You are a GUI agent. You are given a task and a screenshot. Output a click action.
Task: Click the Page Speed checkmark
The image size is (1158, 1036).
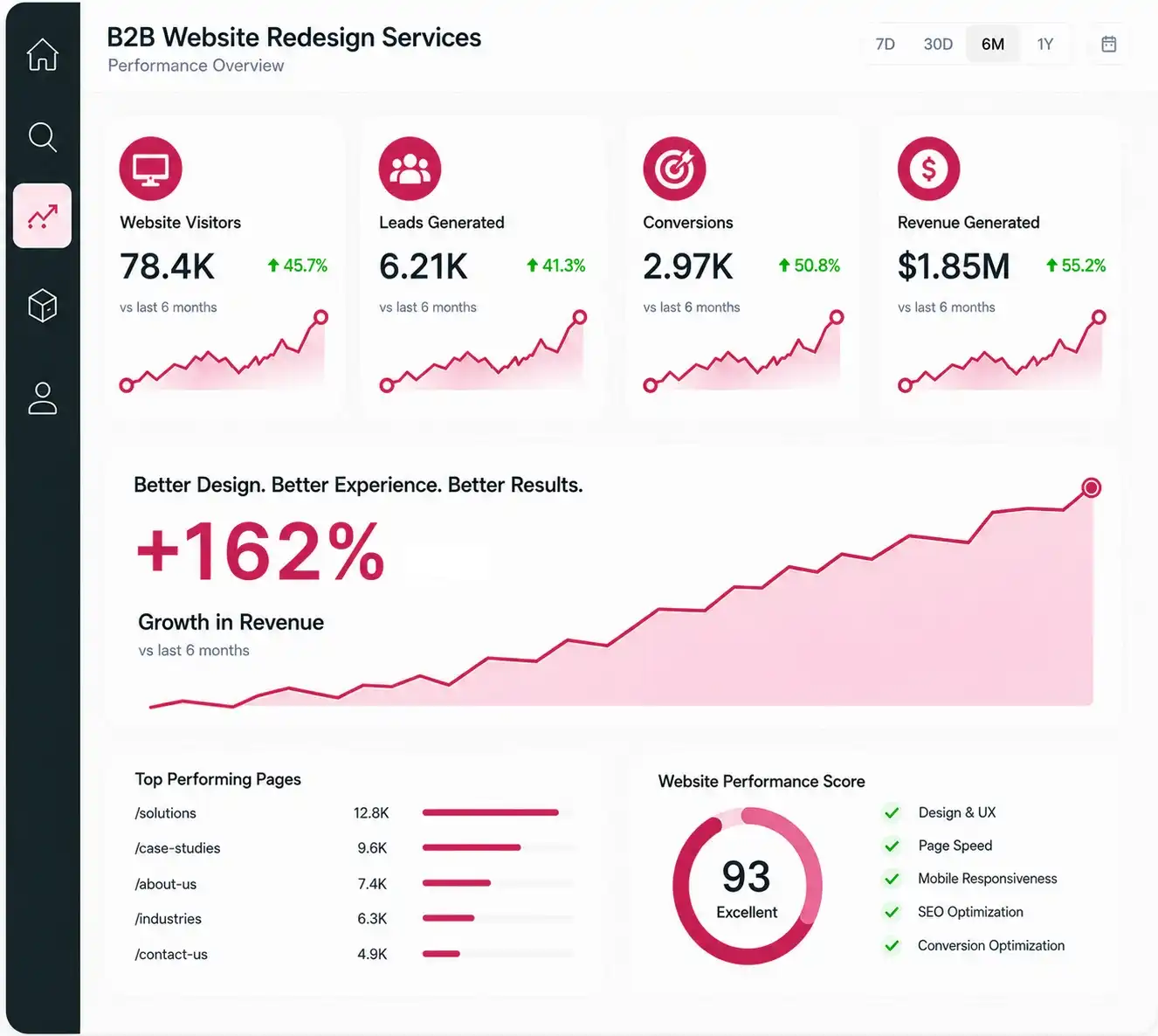pyautogui.click(x=892, y=846)
